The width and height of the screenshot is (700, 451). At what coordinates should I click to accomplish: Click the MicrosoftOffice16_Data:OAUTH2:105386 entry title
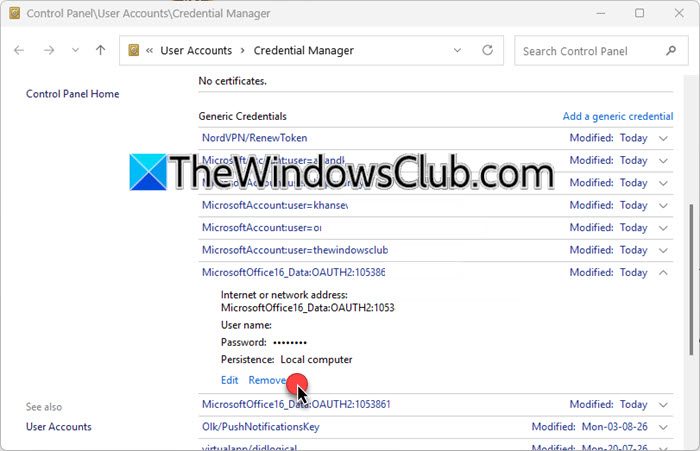click(293, 272)
